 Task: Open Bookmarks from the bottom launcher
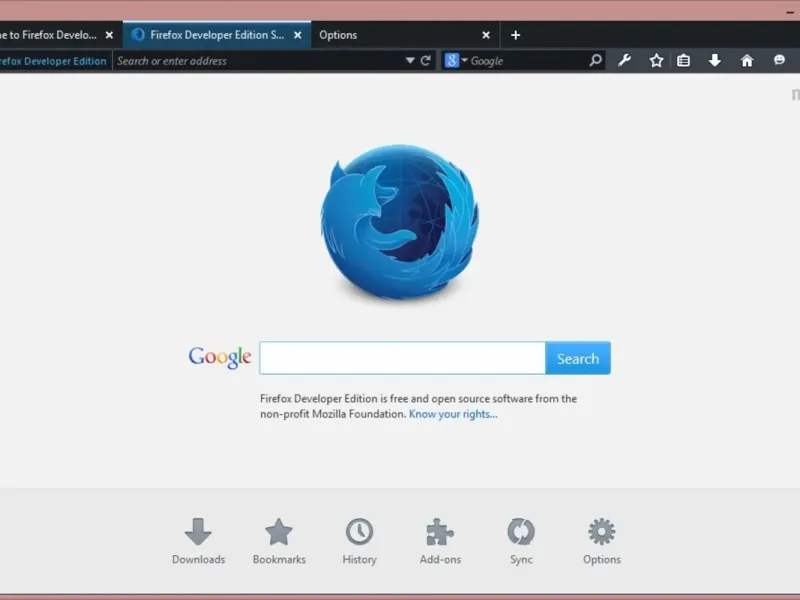click(279, 542)
